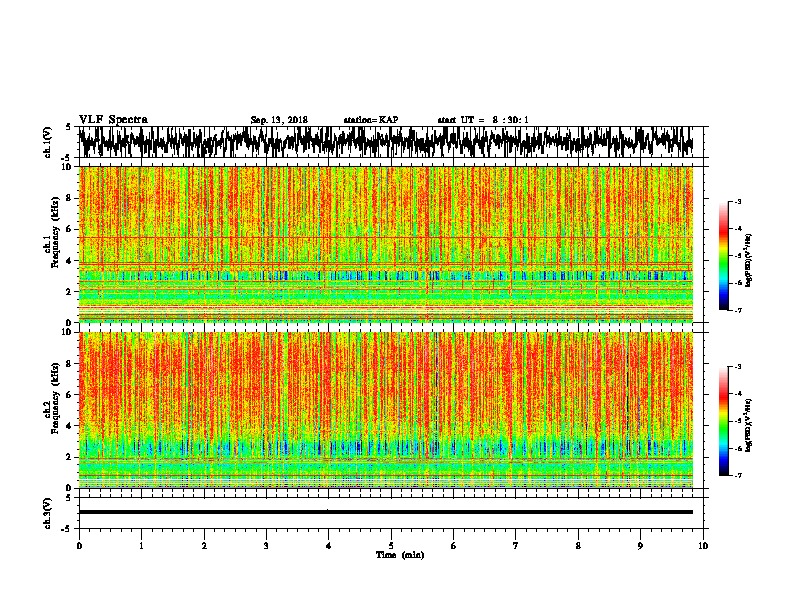Click the ch.1 colorbar "log(PSD)" label
Image resolution: width=792 pixels, height=612 pixels.
[x=749, y=260]
